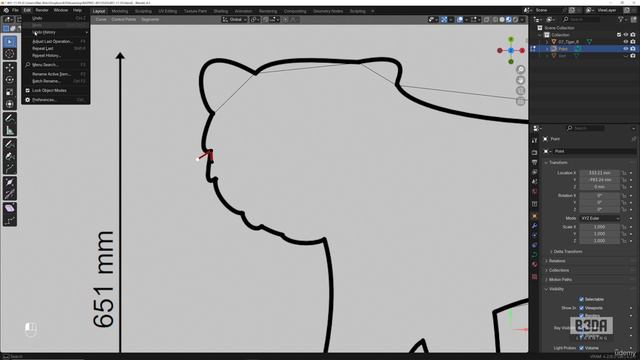Select the Move tool
640x360 pixels.
[x=10, y=68]
